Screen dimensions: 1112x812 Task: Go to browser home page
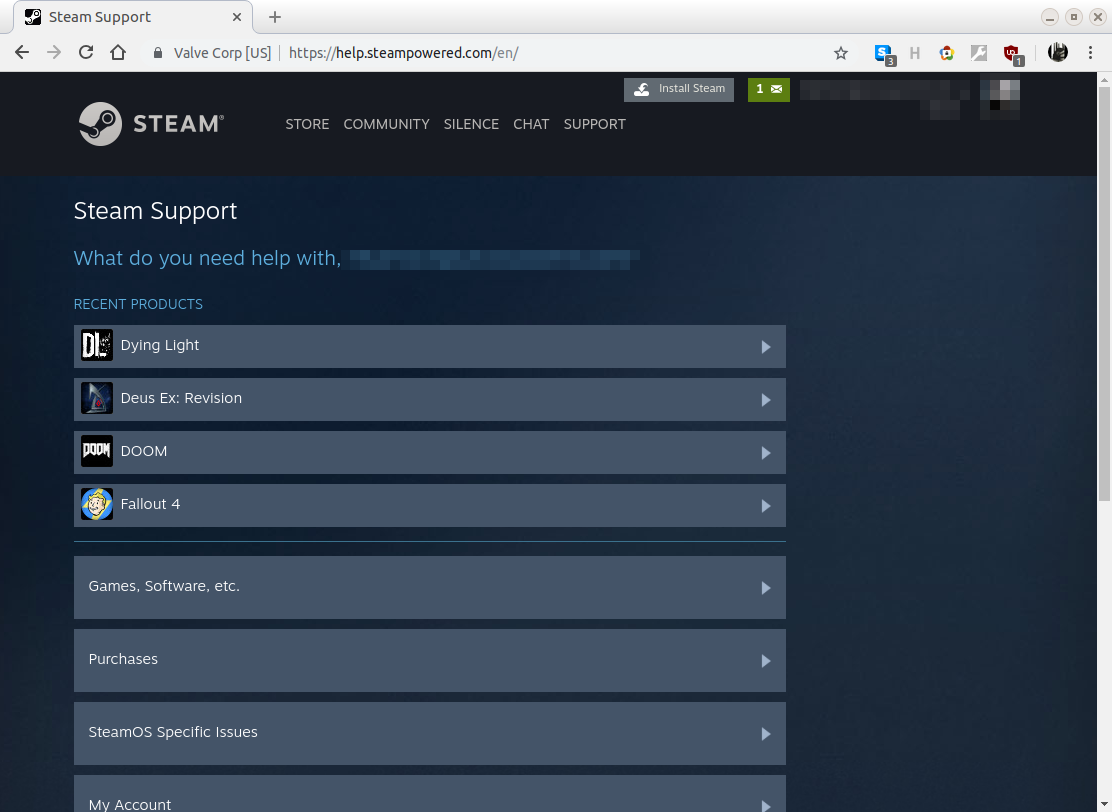tap(118, 53)
